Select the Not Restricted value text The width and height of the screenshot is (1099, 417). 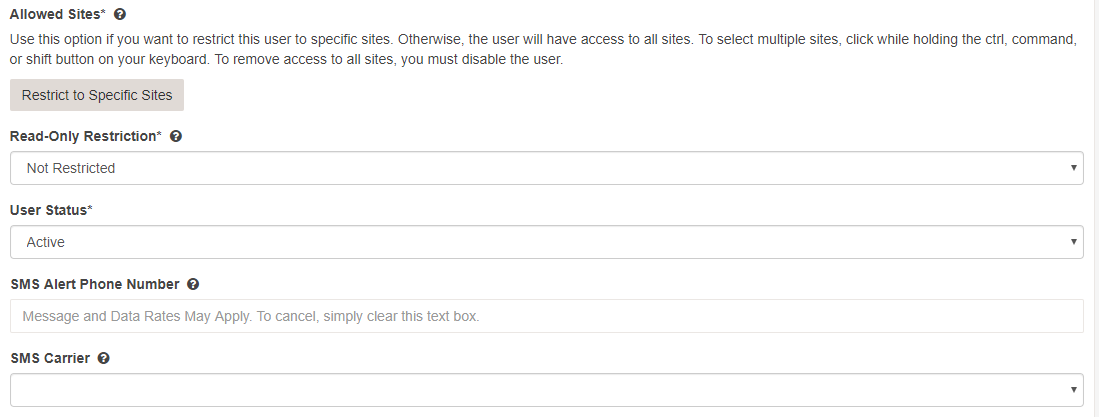(71, 168)
